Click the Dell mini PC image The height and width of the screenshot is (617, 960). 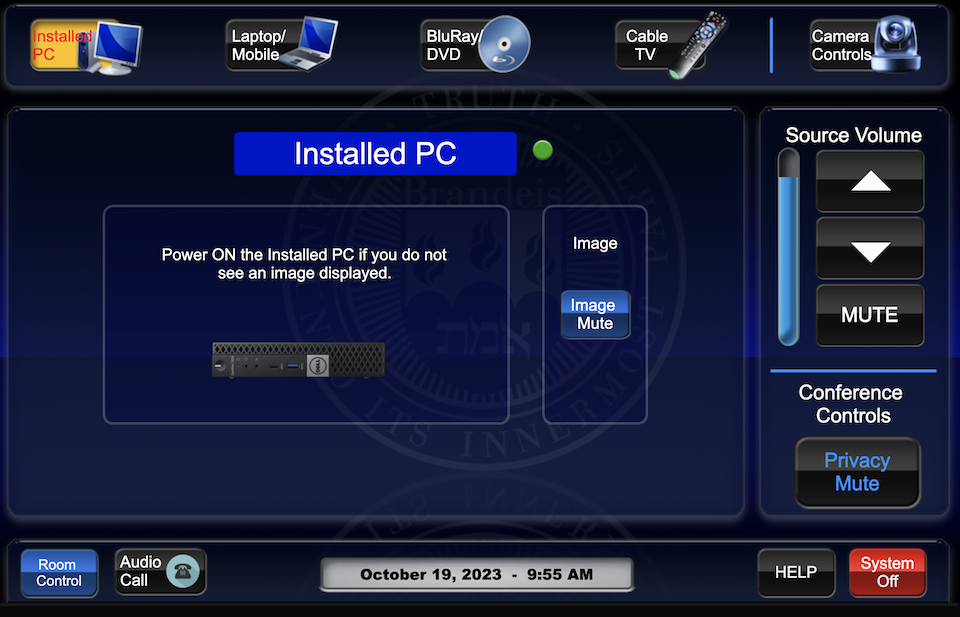click(x=298, y=359)
